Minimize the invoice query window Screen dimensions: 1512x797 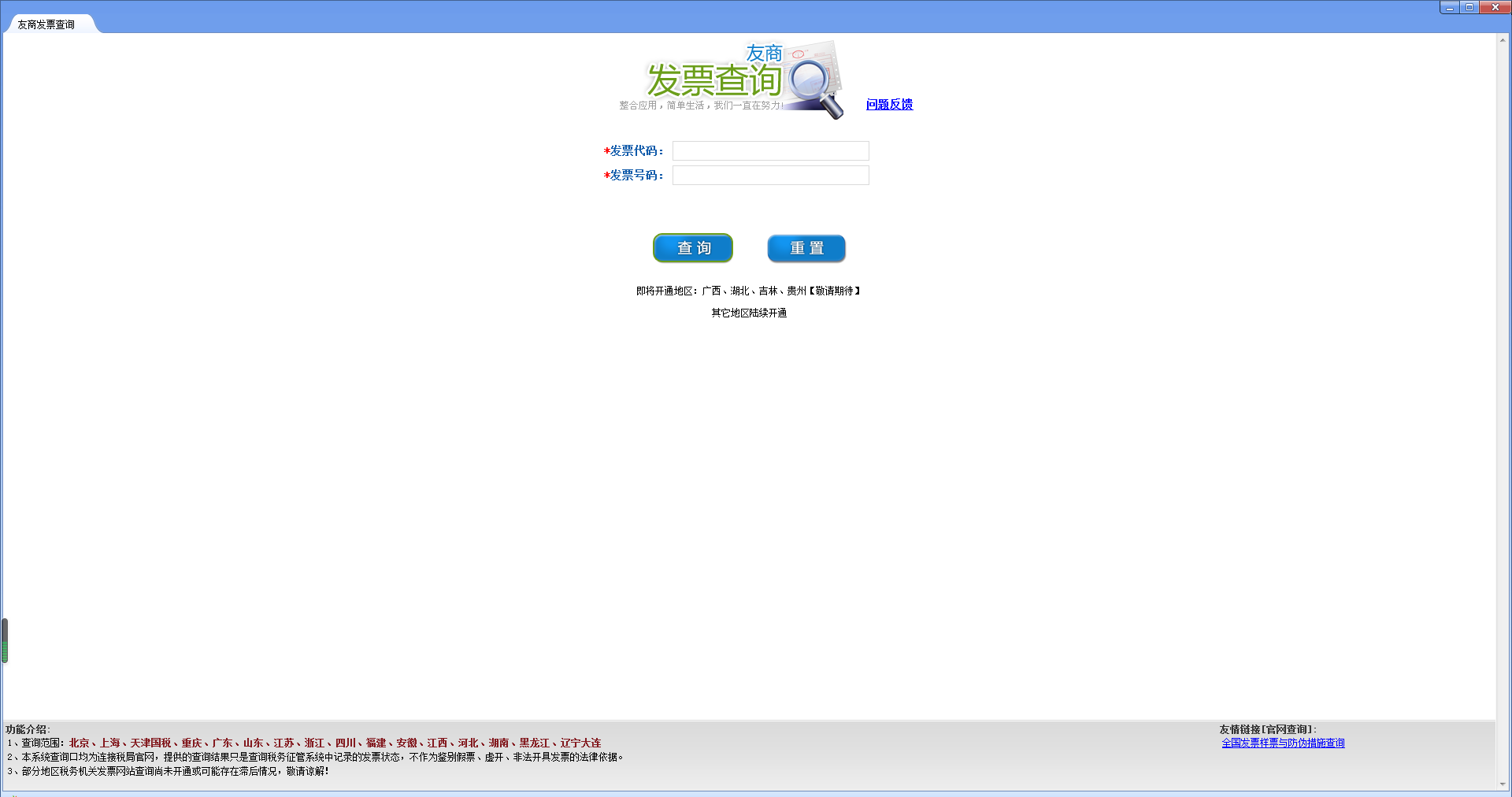(1450, 7)
